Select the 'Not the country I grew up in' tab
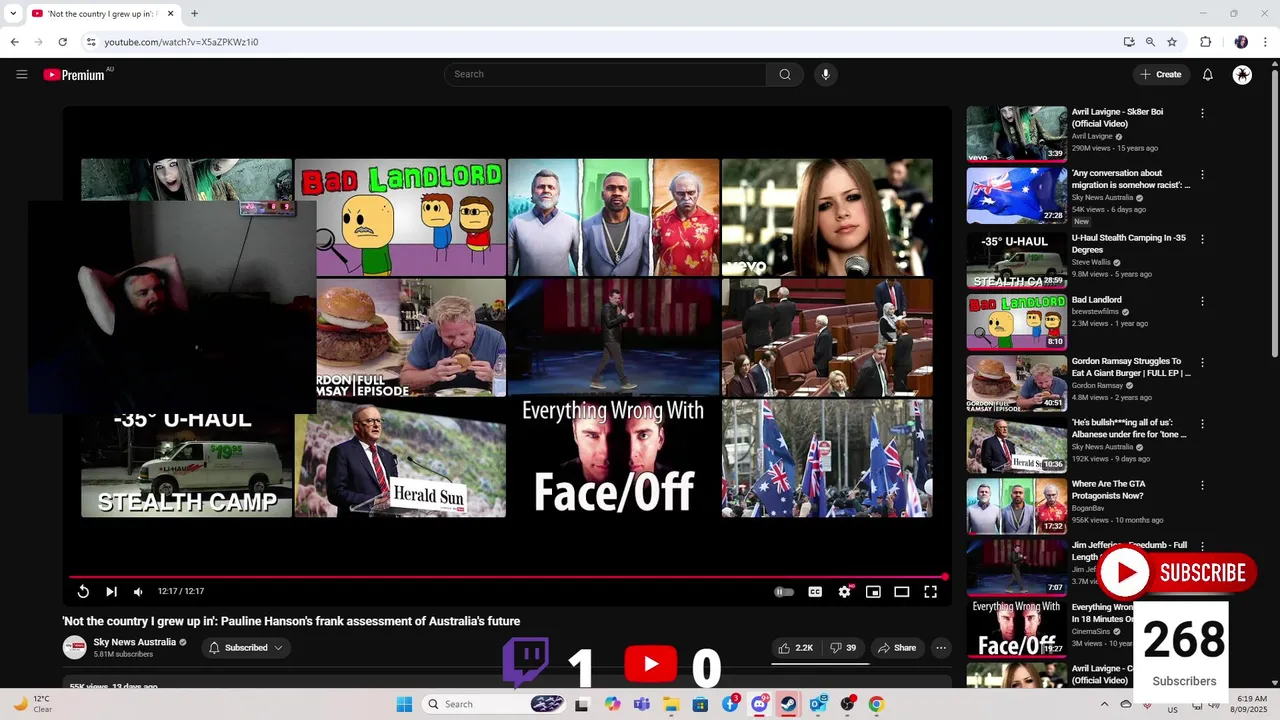 (x=103, y=14)
